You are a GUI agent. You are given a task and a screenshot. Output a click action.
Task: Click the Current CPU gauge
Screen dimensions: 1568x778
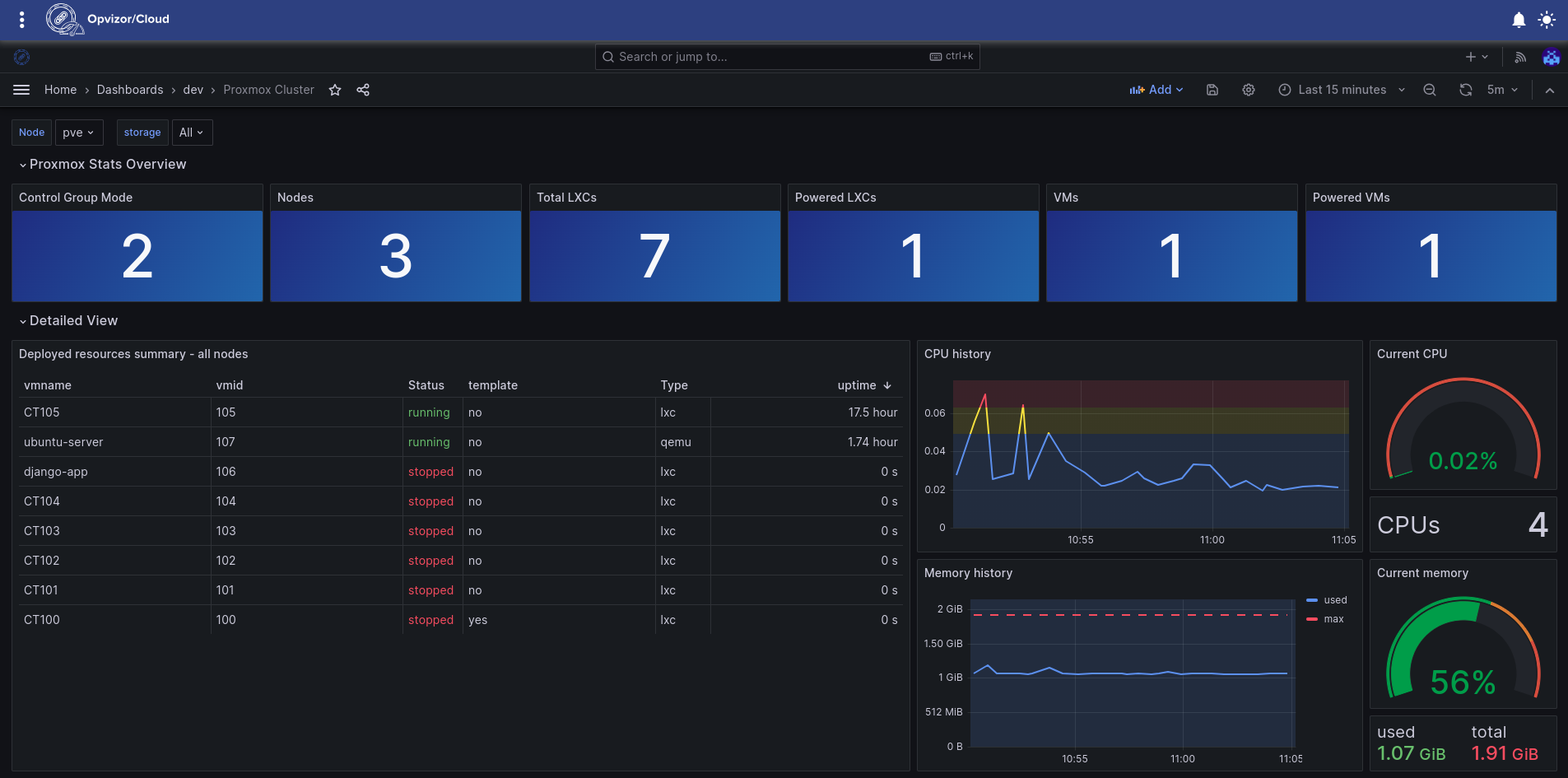click(x=1463, y=428)
